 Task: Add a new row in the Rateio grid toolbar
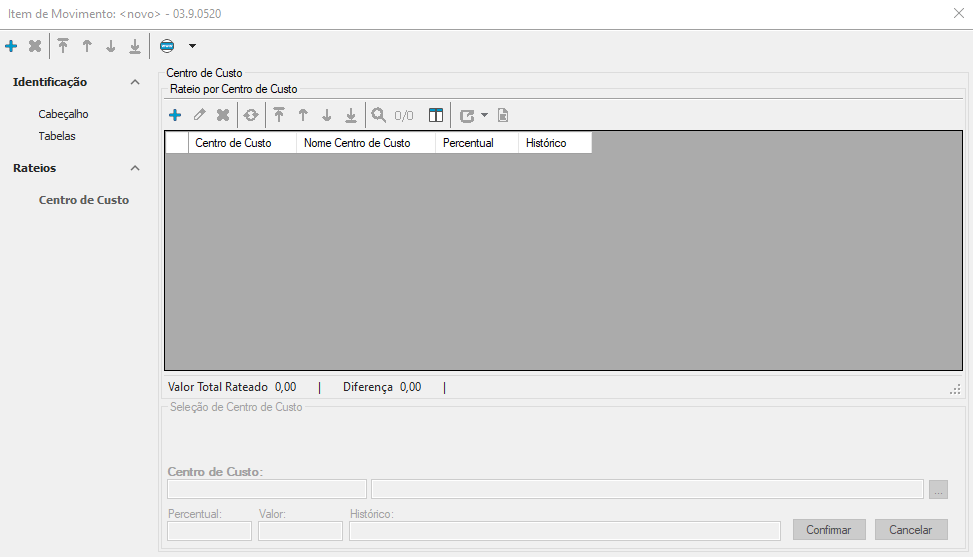click(175, 115)
